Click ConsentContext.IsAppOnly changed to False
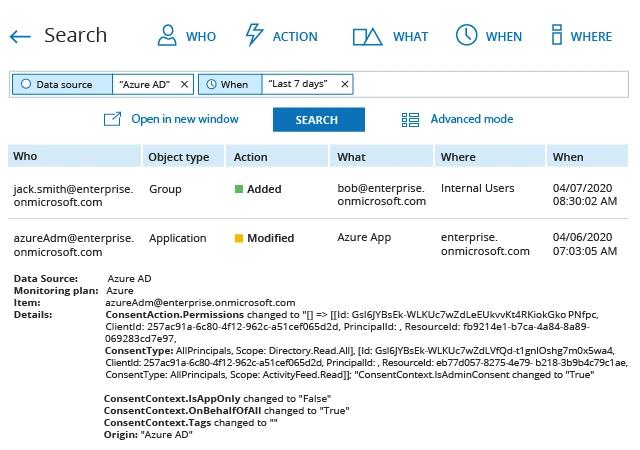Viewport: 640px width, 450px height. pyautogui.click(x=218, y=399)
